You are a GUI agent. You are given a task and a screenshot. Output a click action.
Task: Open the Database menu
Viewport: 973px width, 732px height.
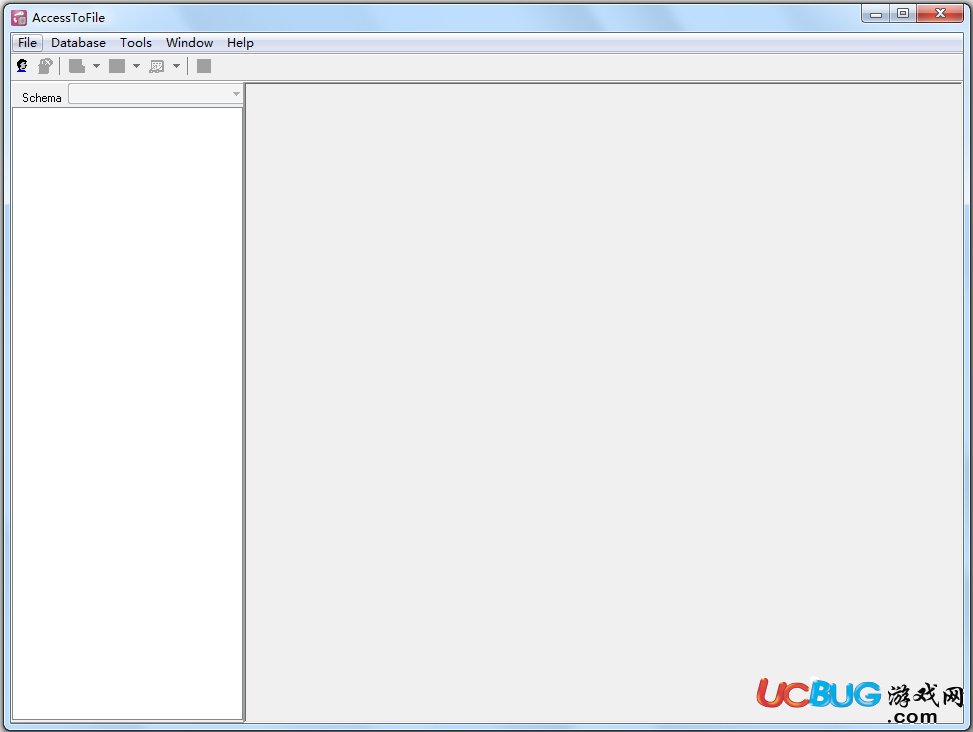tap(78, 43)
